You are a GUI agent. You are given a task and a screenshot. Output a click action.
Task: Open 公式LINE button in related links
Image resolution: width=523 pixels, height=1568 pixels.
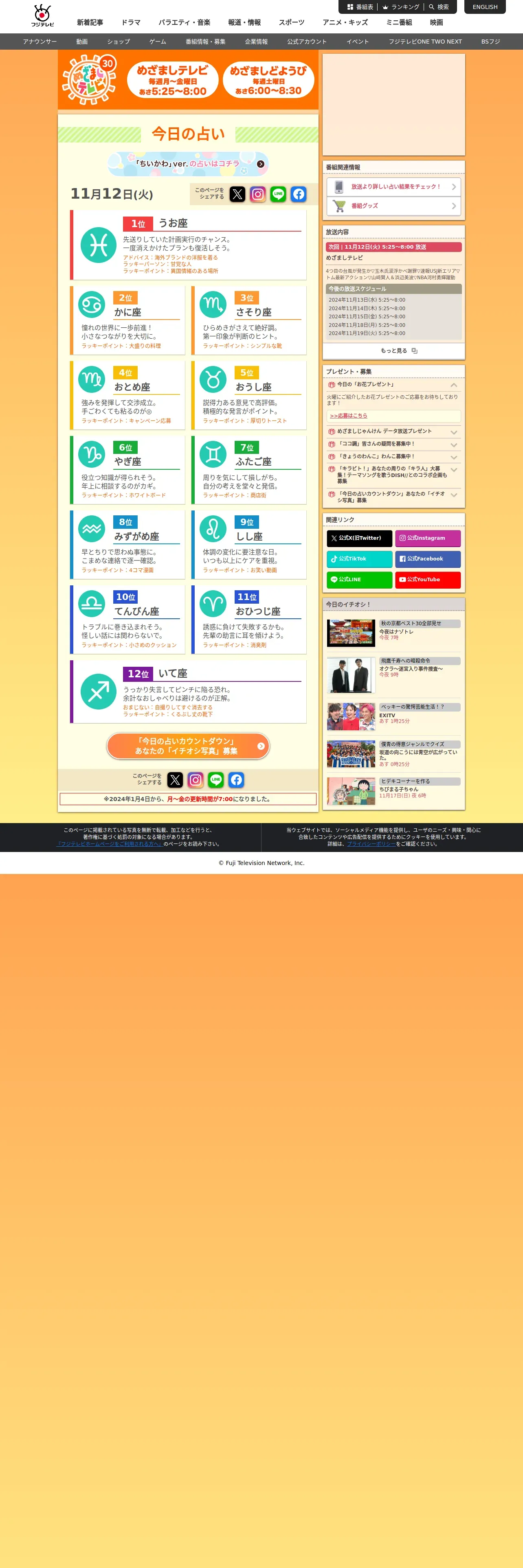coord(359,580)
